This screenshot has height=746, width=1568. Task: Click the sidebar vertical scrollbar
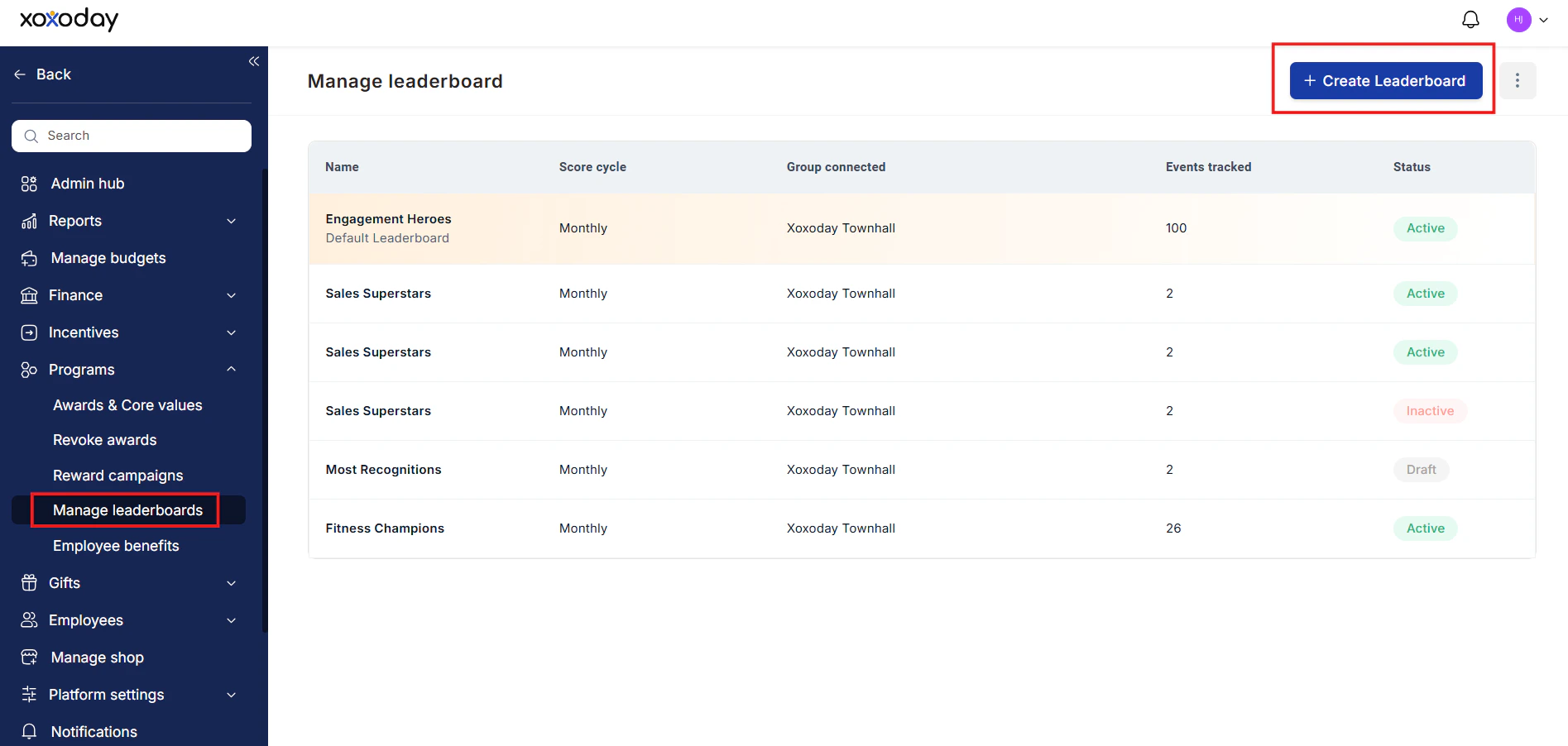click(265, 400)
